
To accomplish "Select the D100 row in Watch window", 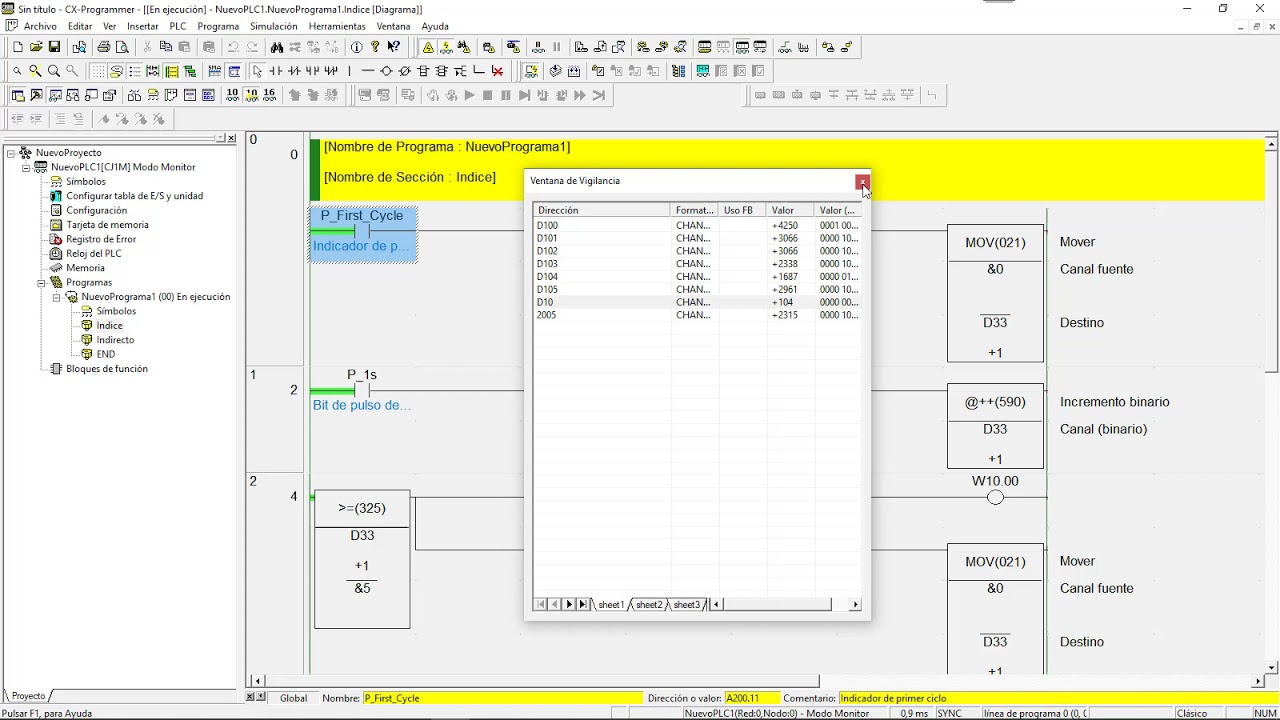I will (697, 226).
